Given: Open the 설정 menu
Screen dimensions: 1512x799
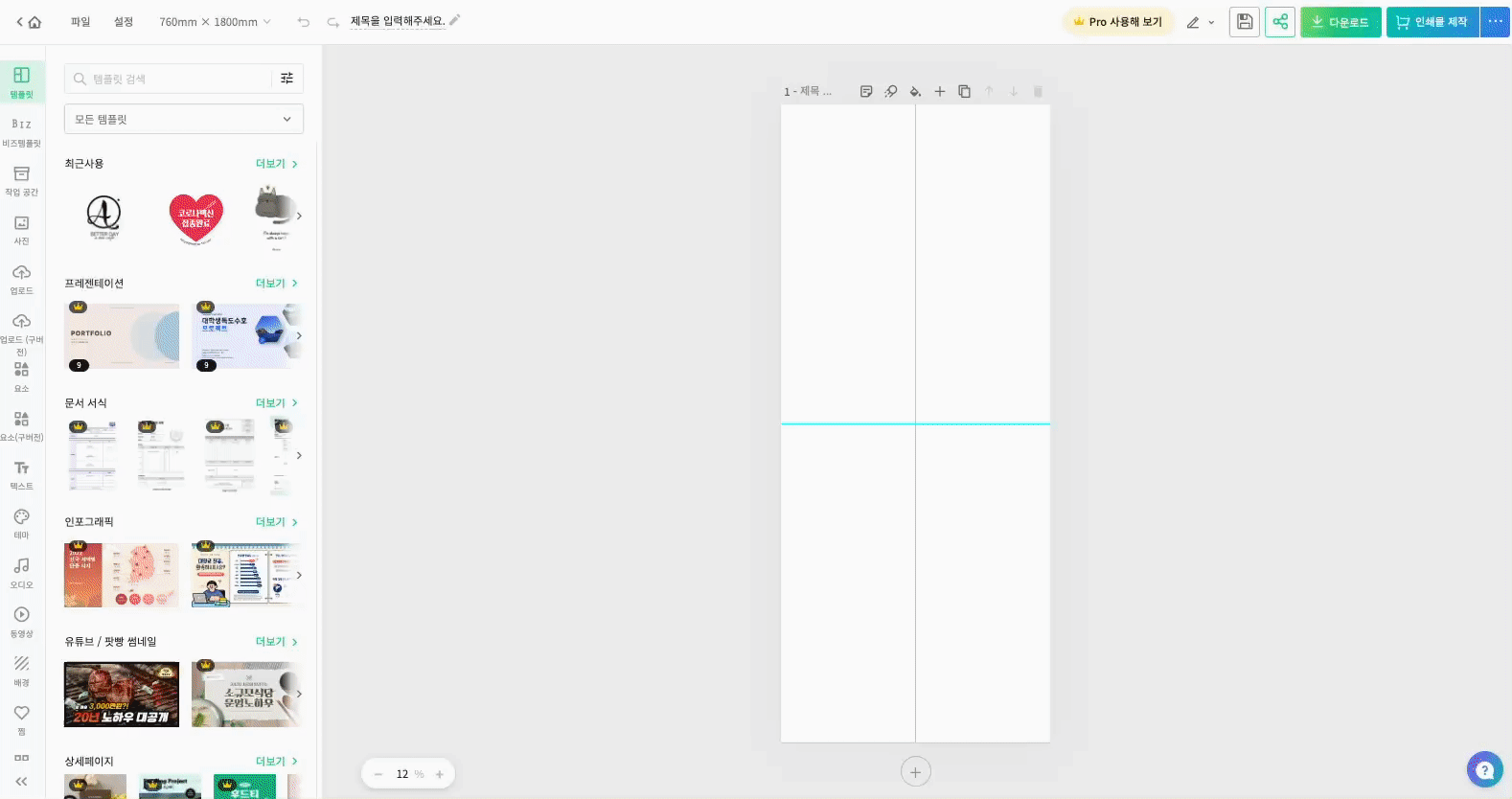Looking at the screenshot, I should pos(124,22).
